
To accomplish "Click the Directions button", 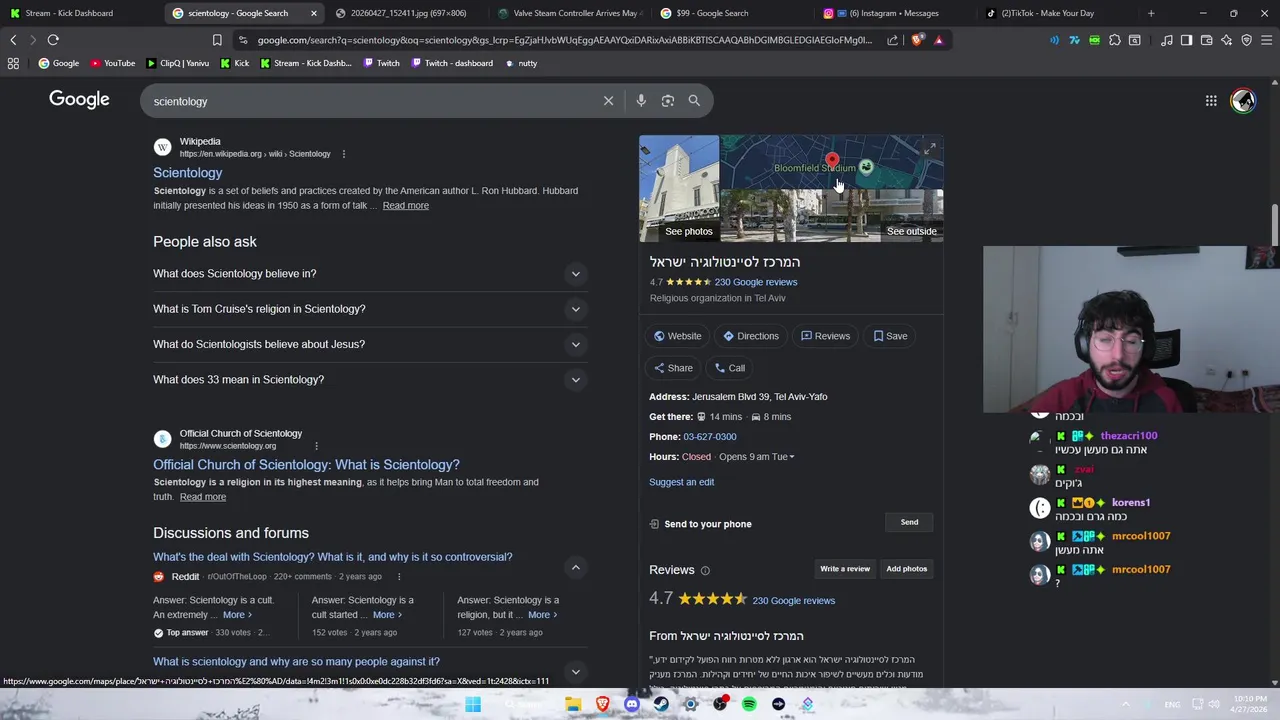I will coord(751,336).
